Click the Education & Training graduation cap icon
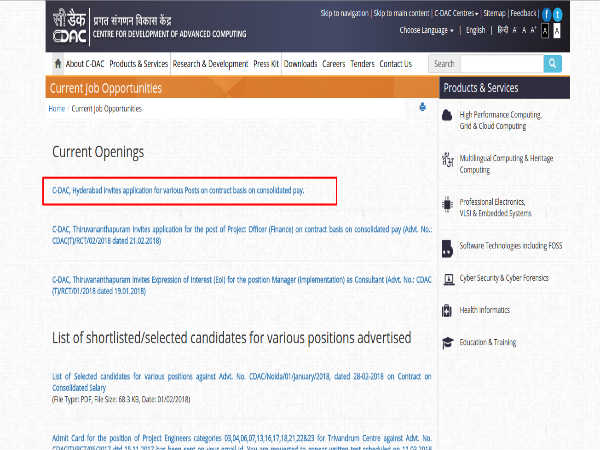 (447, 342)
